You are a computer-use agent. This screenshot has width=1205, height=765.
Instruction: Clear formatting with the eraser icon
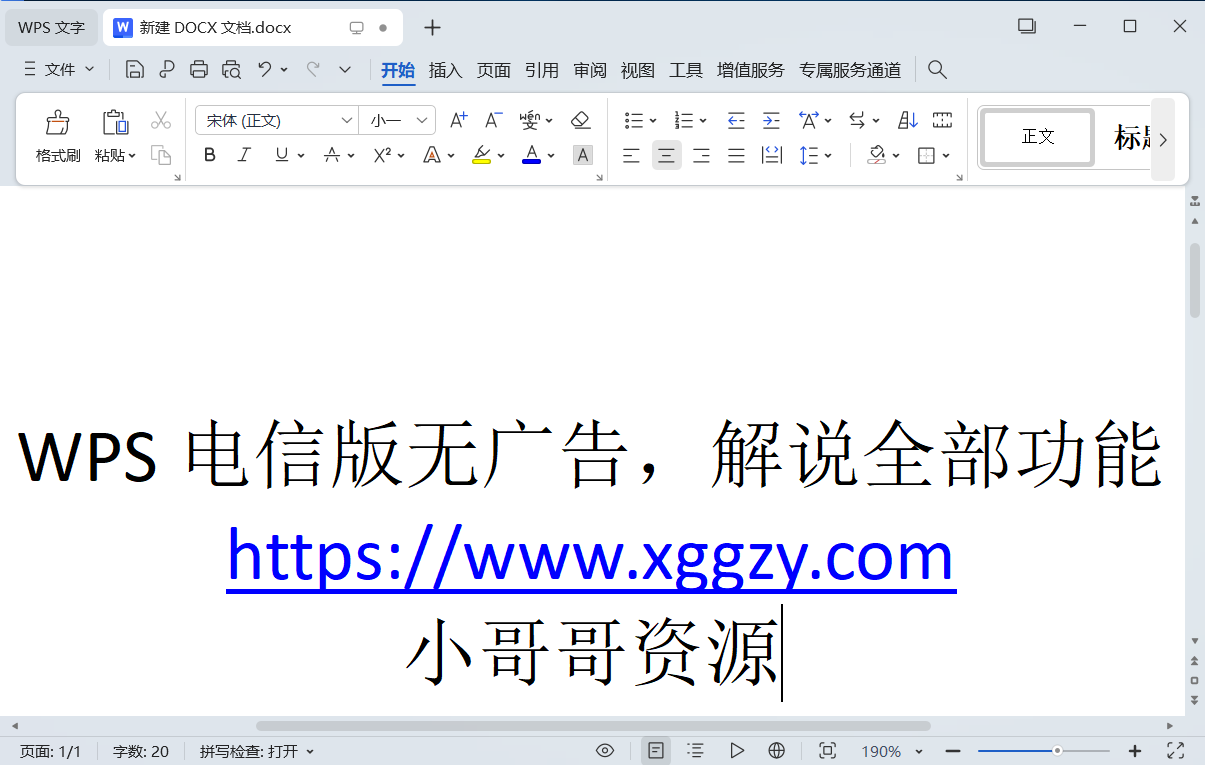pyautogui.click(x=581, y=121)
